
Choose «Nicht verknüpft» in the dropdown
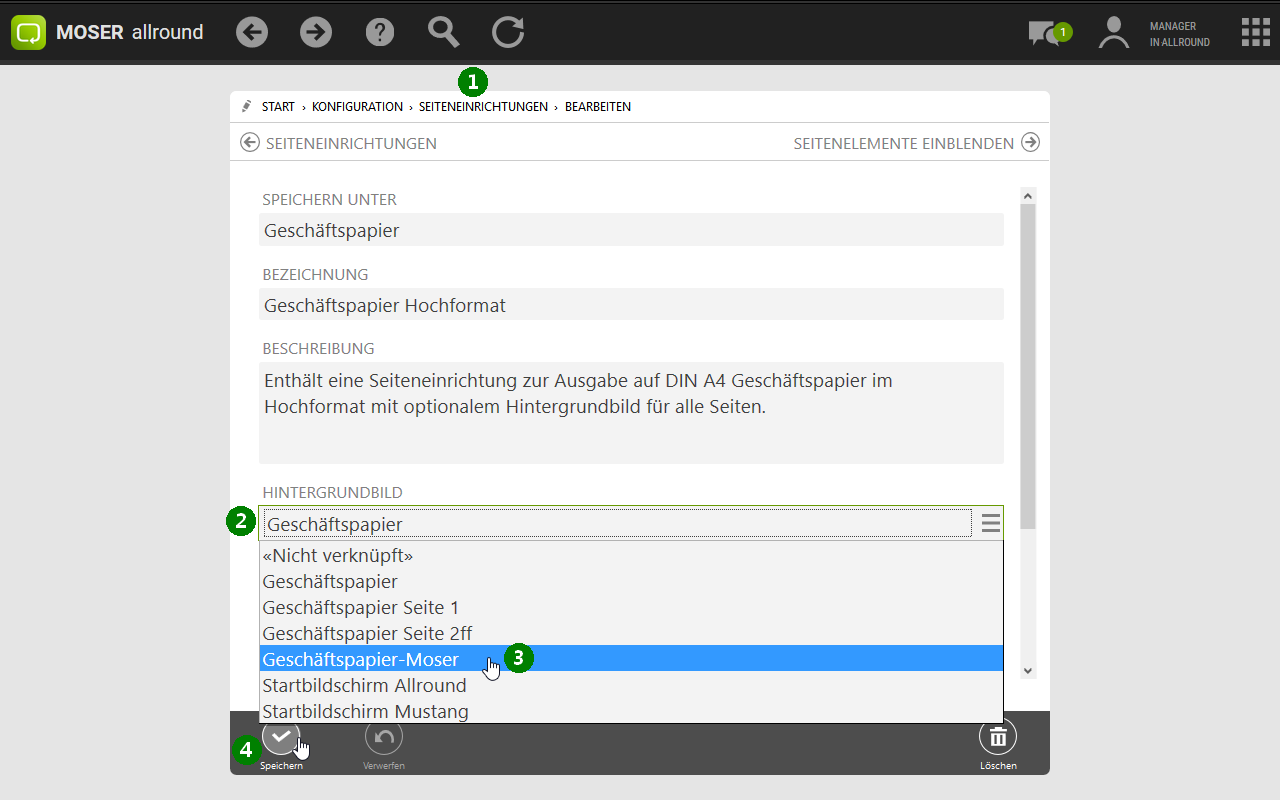[337, 555]
